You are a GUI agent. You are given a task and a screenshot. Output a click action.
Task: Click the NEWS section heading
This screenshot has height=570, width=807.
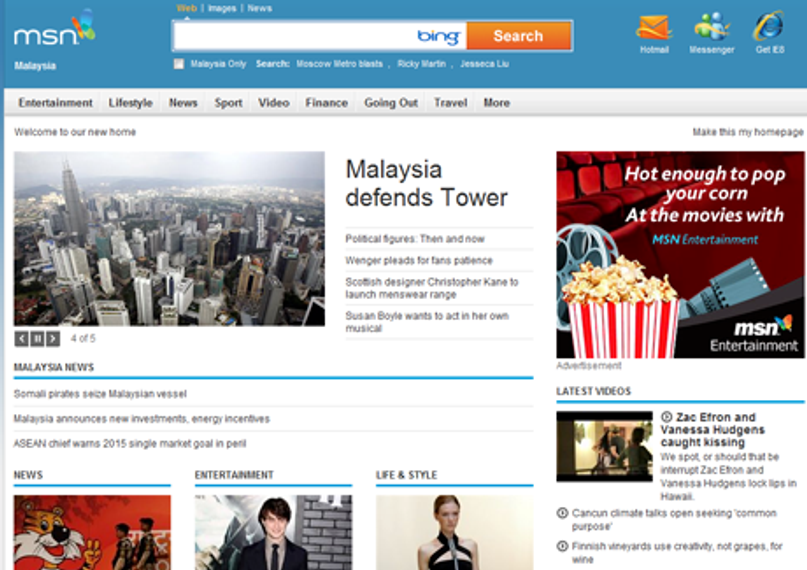click(x=28, y=475)
